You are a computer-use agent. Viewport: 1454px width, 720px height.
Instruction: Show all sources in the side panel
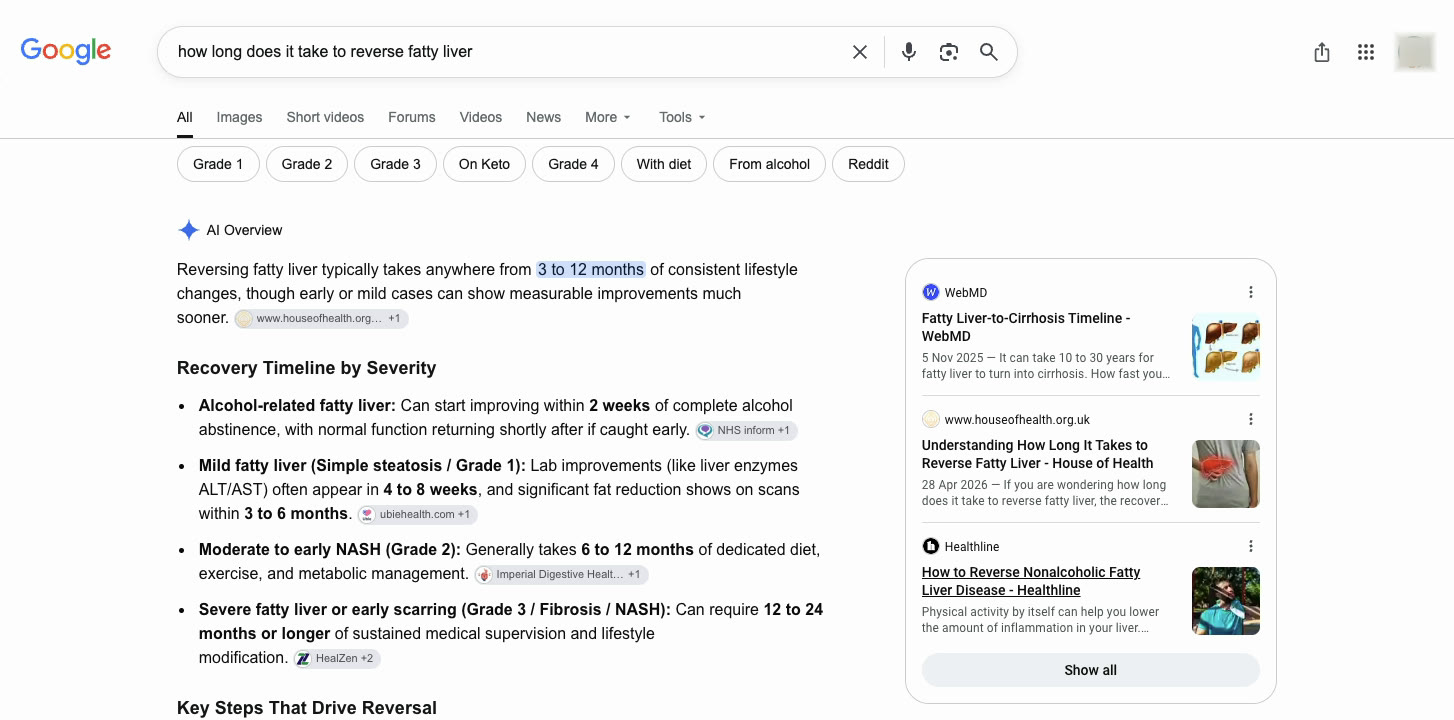click(1091, 670)
